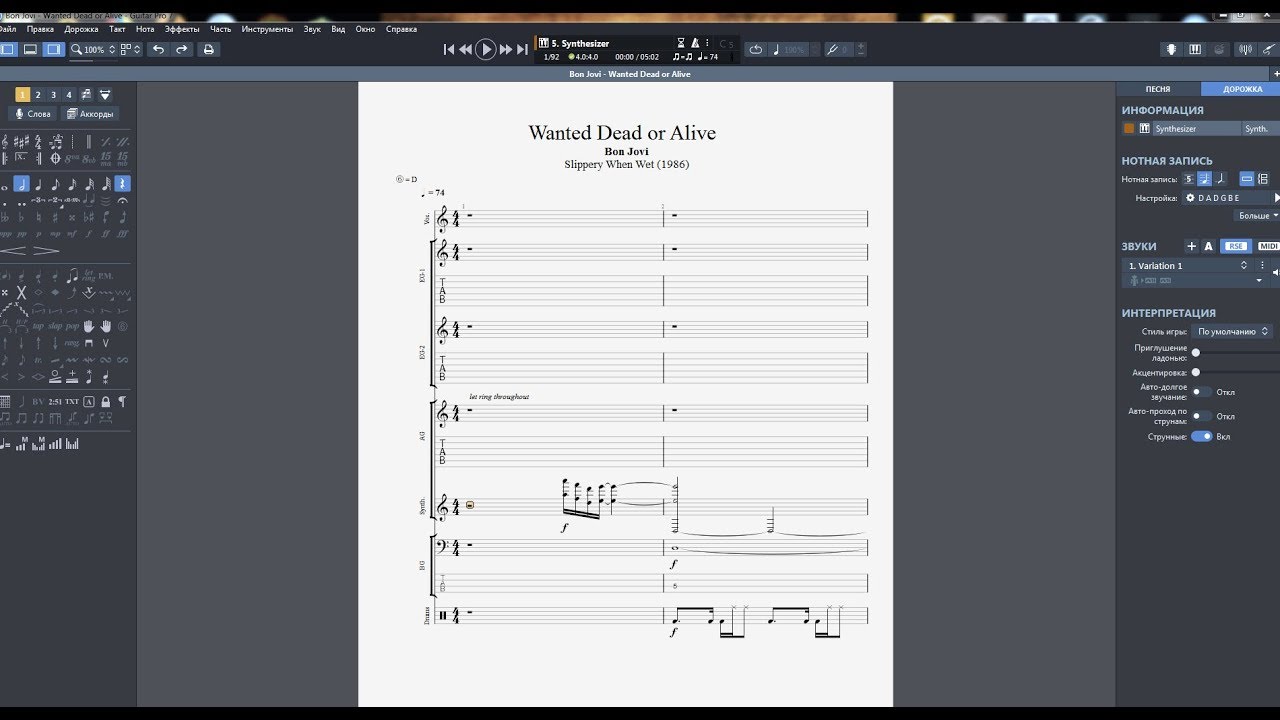Fast forward to the next bar
The width and height of the screenshot is (1280, 720).
(x=506, y=49)
